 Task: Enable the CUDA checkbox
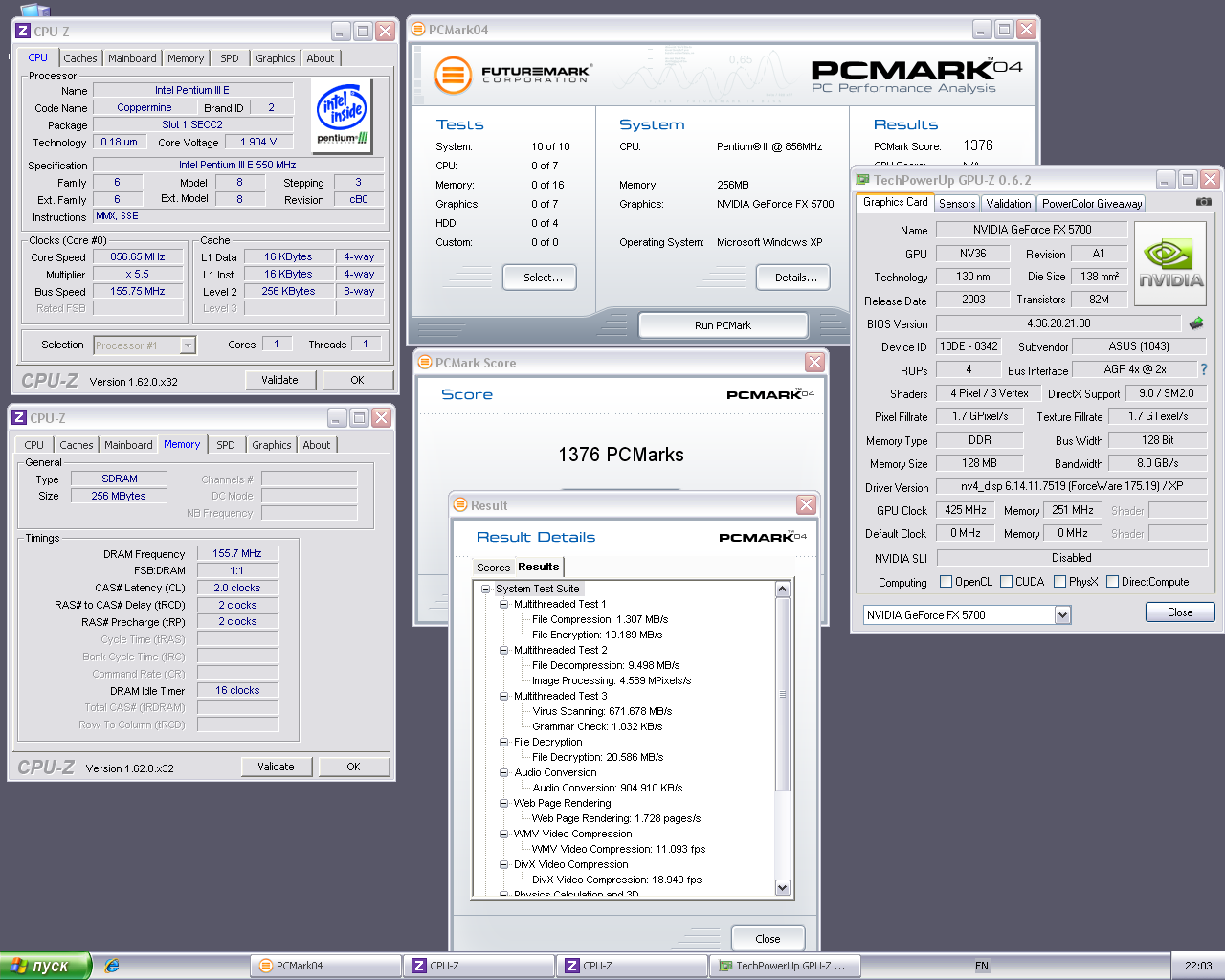pyautogui.click(x=1006, y=581)
